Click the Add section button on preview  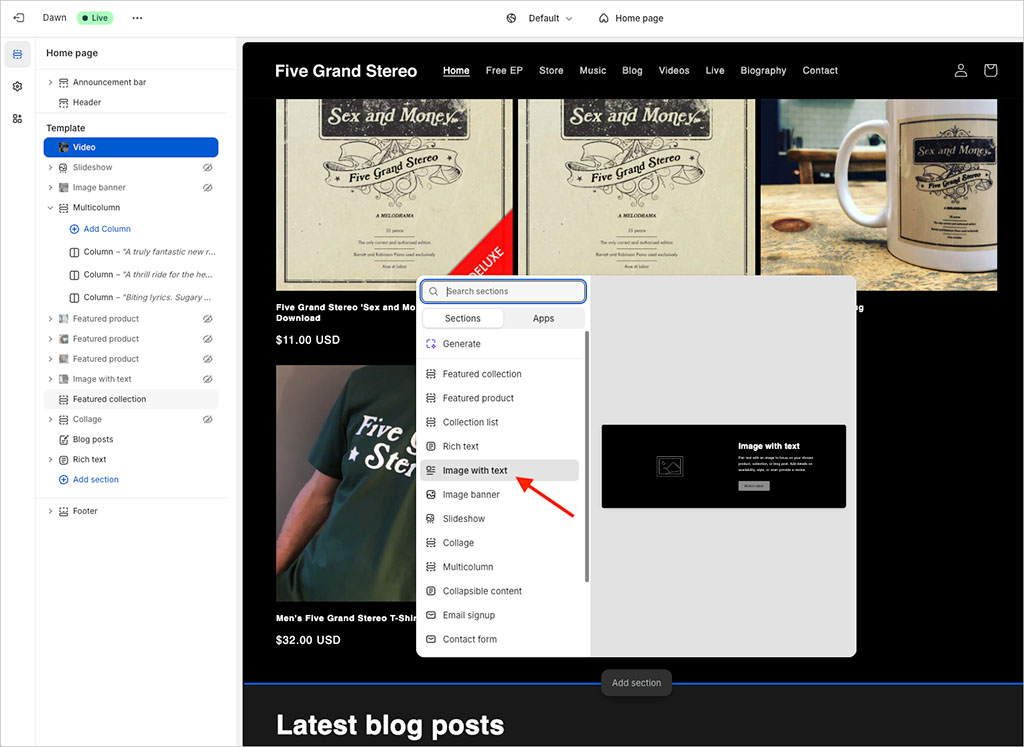pyautogui.click(x=636, y=683)
